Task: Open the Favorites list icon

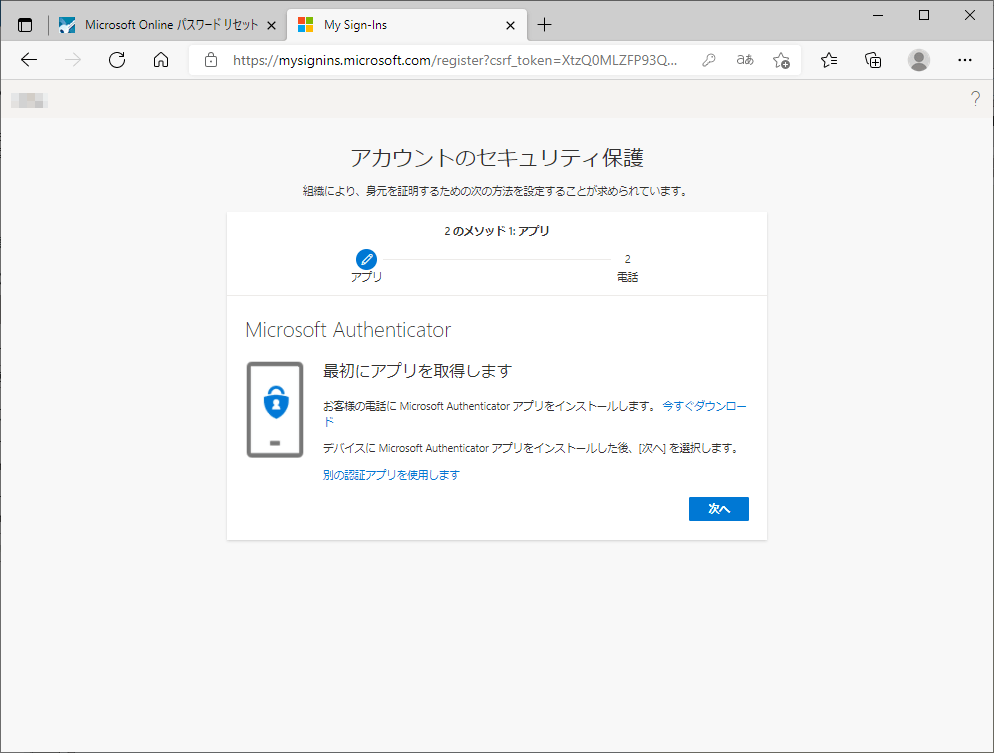Action: tap(829, 60)
